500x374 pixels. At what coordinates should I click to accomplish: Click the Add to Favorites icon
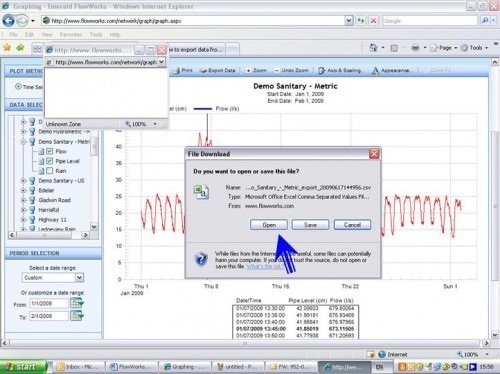[21, 48]
